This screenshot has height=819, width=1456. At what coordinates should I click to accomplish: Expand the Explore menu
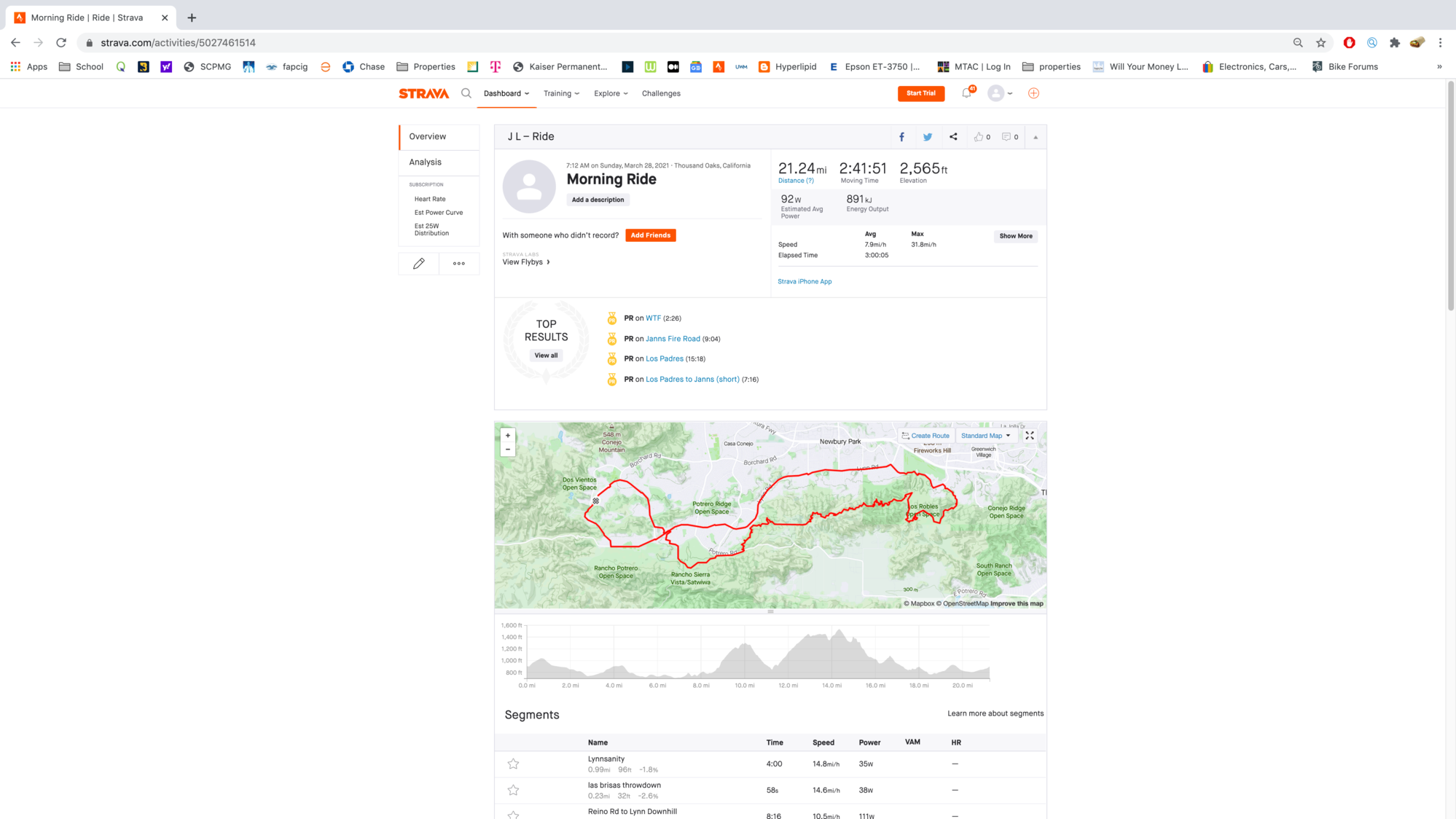(x=611, y=93)
